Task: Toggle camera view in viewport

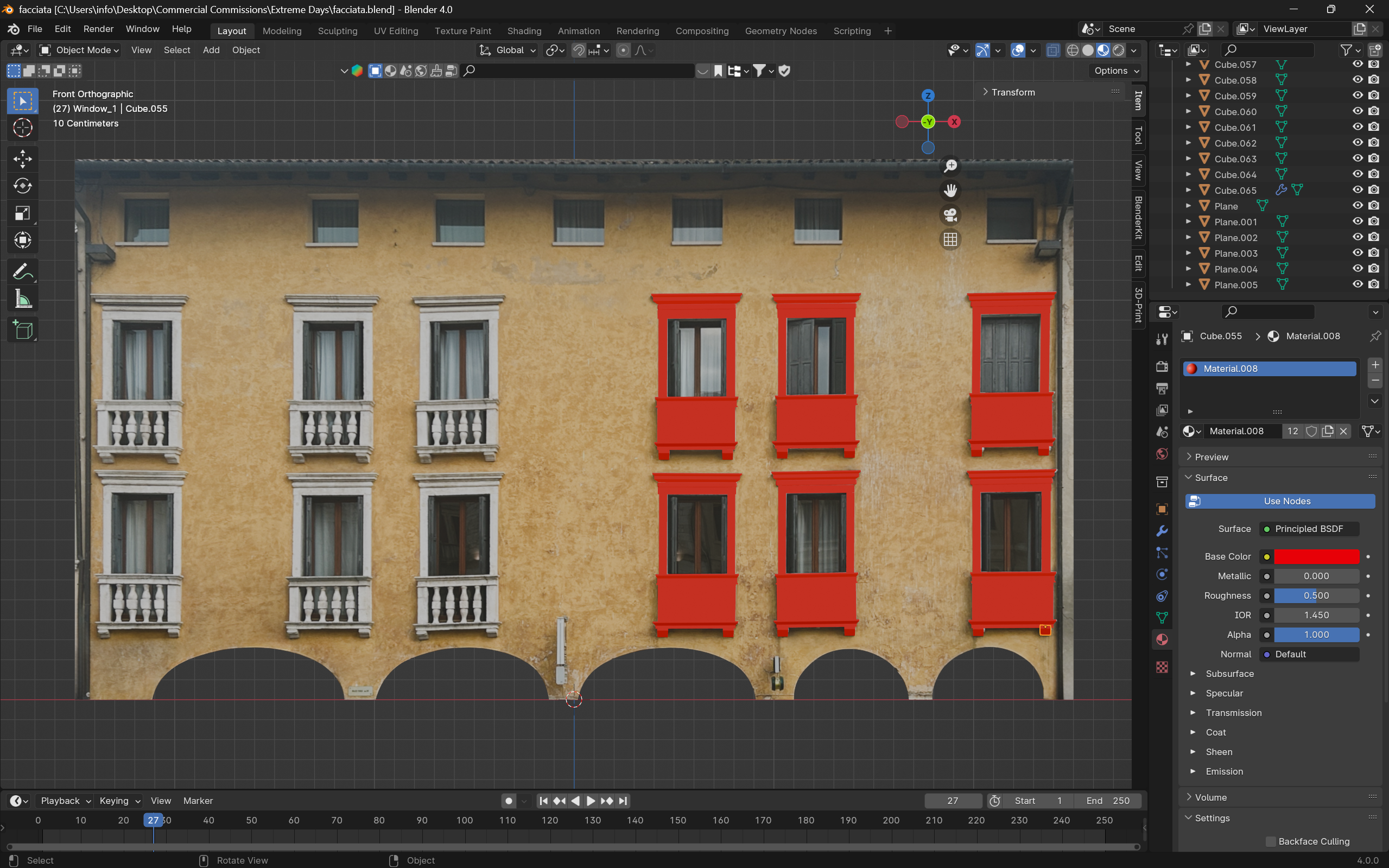Action: pos(950,216)
